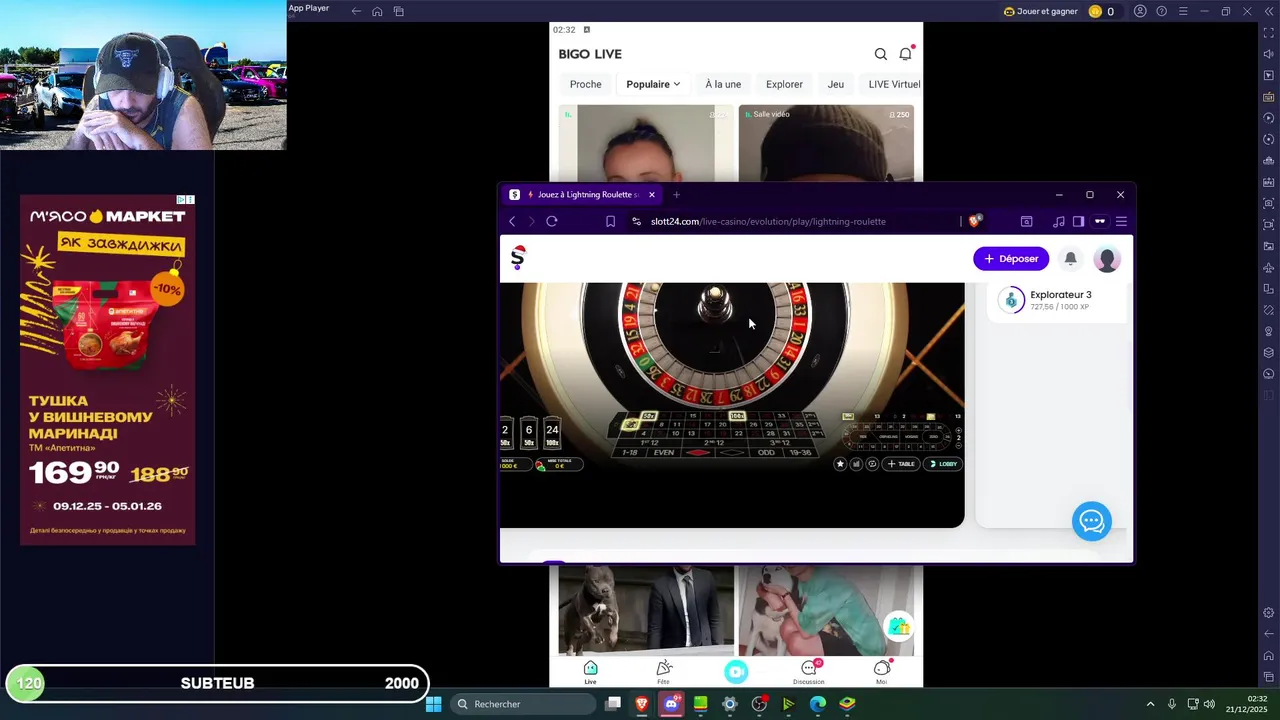The height and width of the screenshot is (720, 1280).
Task: Tap the Live icon in BIGO bottom bar
Action: (x=590, y=672)
